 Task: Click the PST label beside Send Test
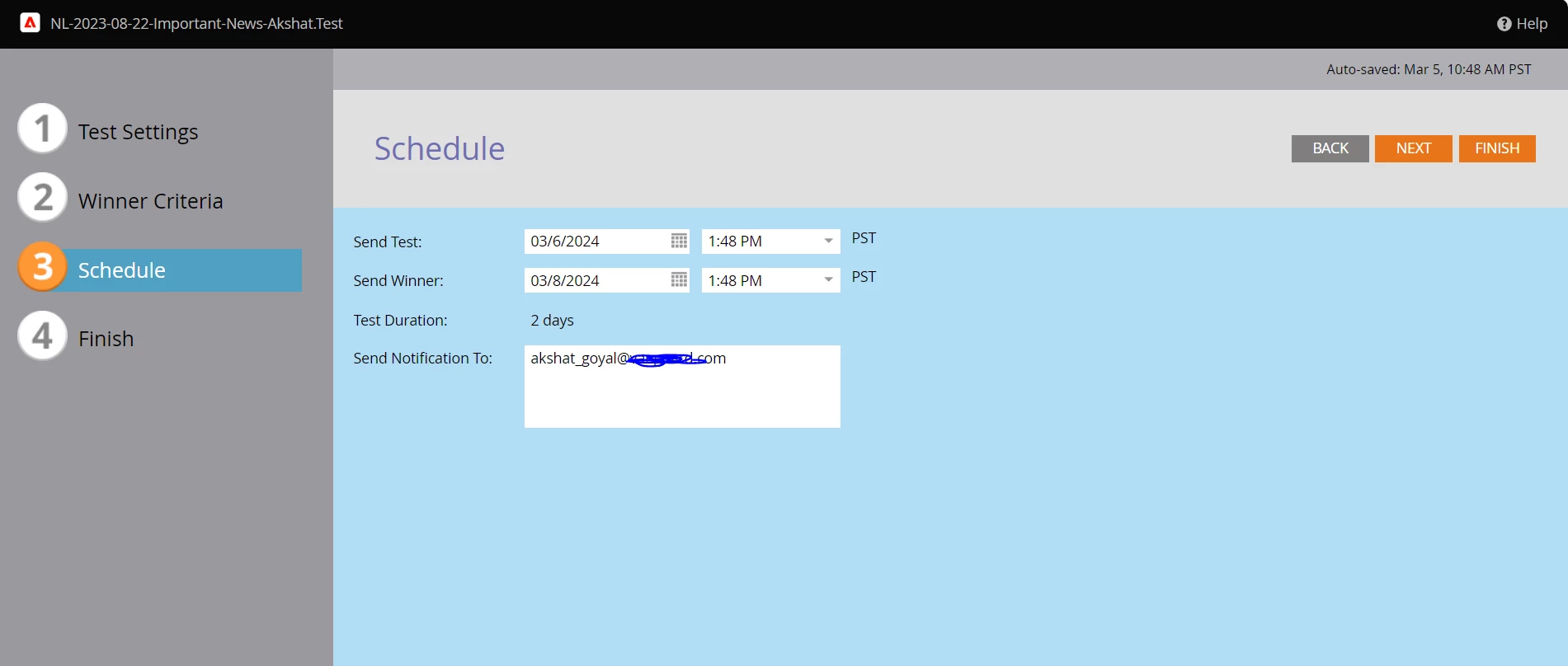pos(864,237)
